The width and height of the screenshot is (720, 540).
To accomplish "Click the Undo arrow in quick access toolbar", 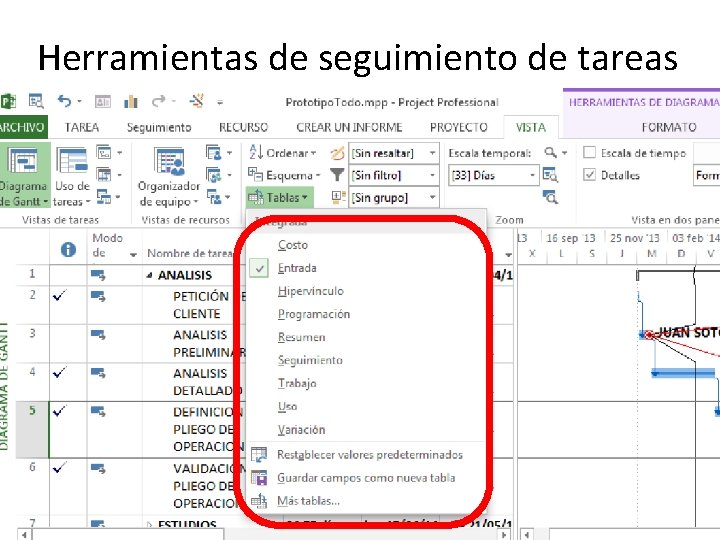I will coord(64,101).
